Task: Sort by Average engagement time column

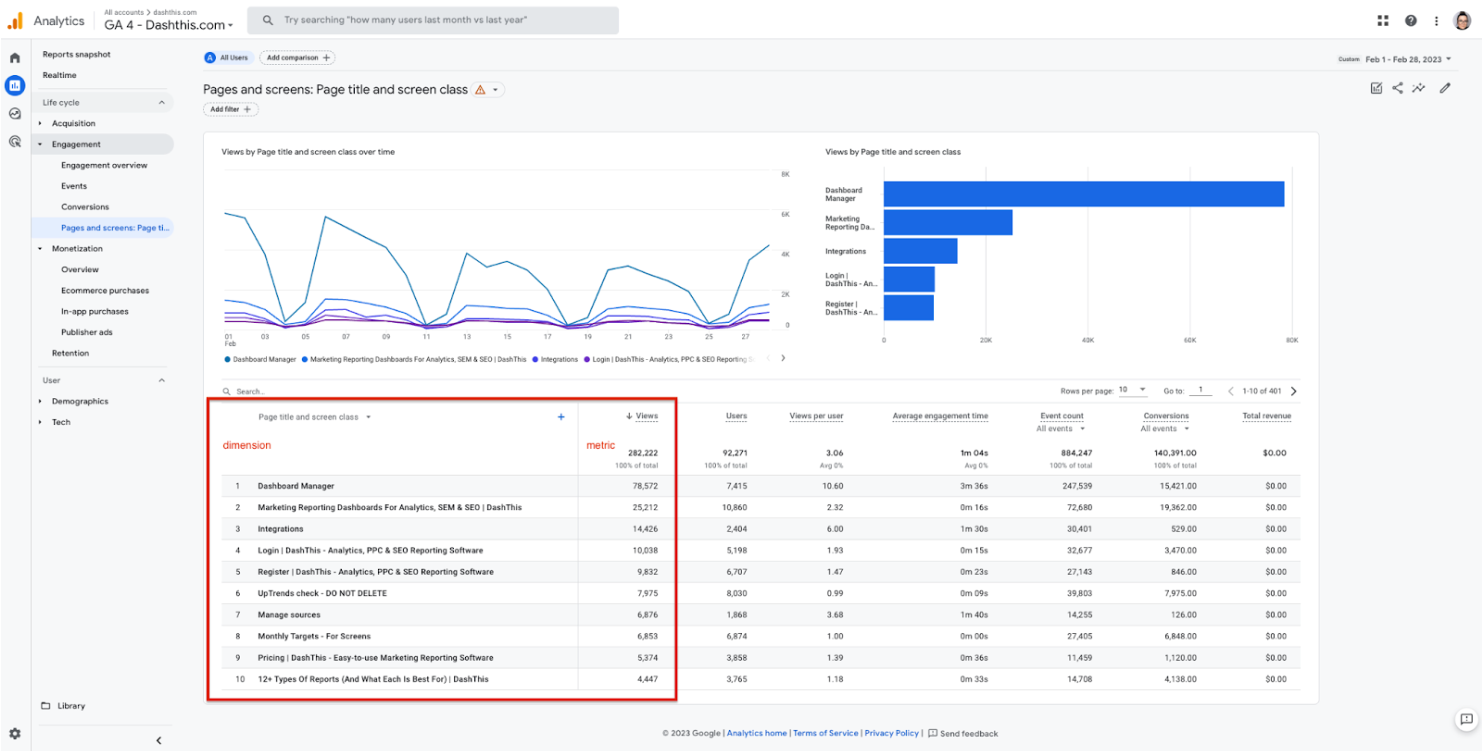Action: (940, 417)
